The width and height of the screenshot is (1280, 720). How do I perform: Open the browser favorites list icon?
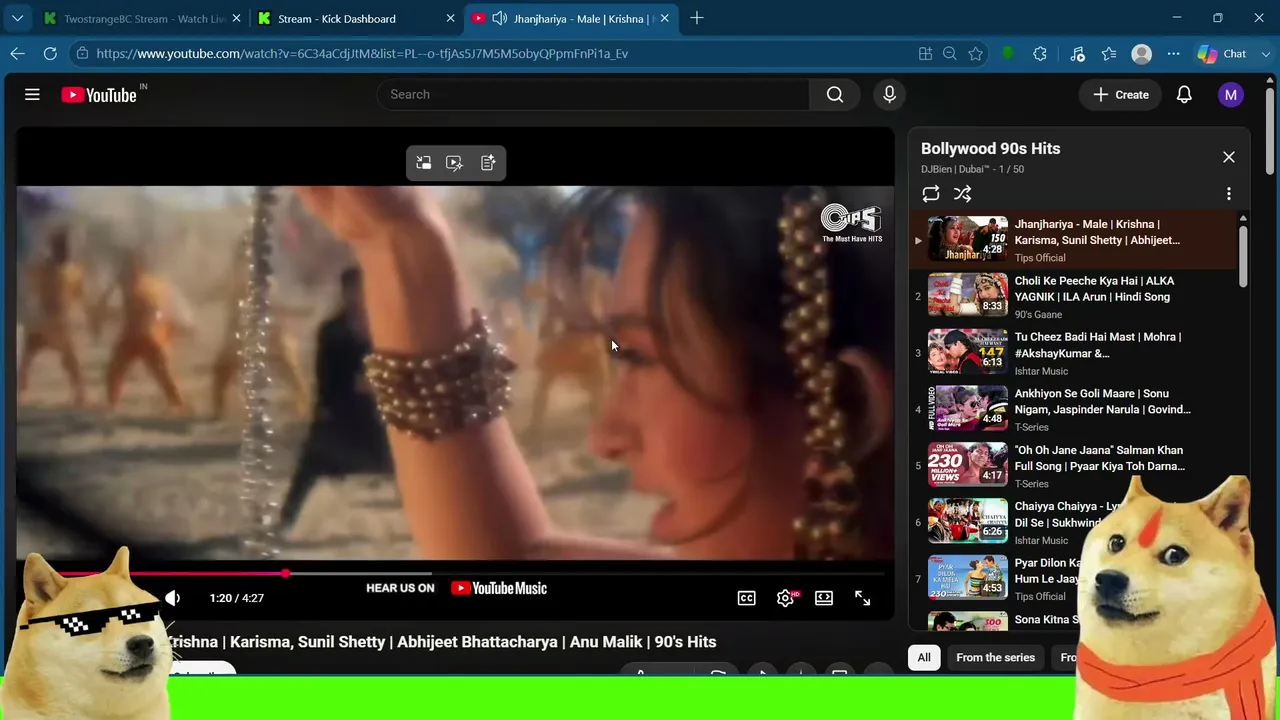coord(1109,54)
